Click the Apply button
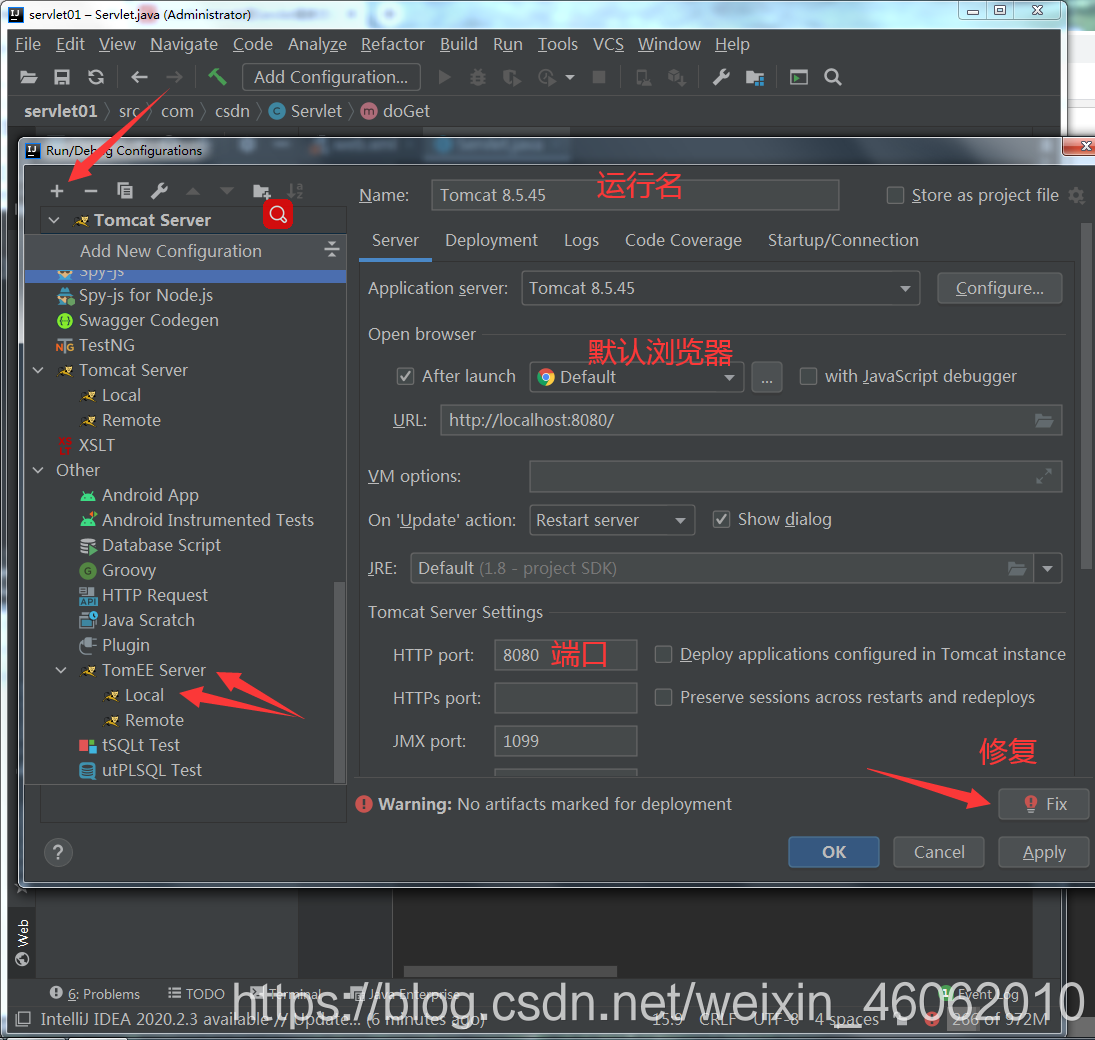Screen dimensions: 1095x1040 coord(1043,852)
